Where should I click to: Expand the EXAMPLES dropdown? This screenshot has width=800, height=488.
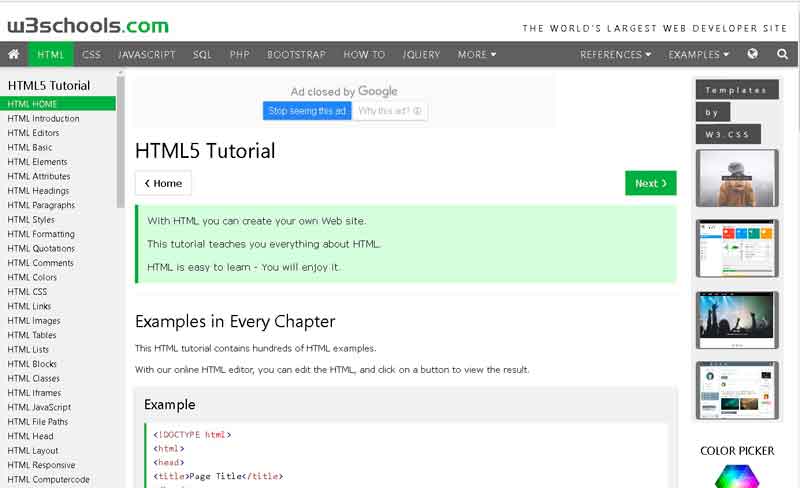698,55
